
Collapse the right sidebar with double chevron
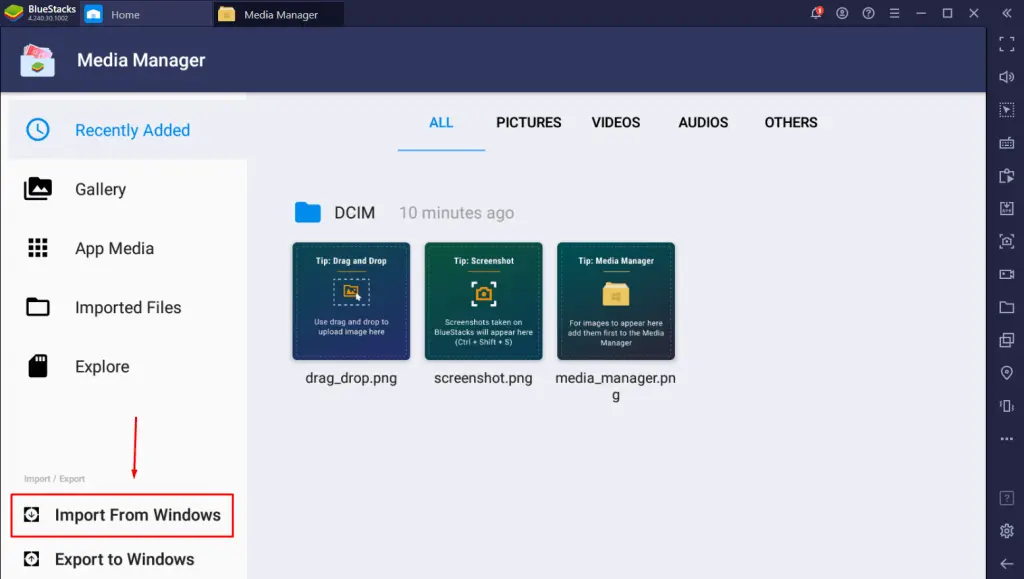(x=1006, y=13)
